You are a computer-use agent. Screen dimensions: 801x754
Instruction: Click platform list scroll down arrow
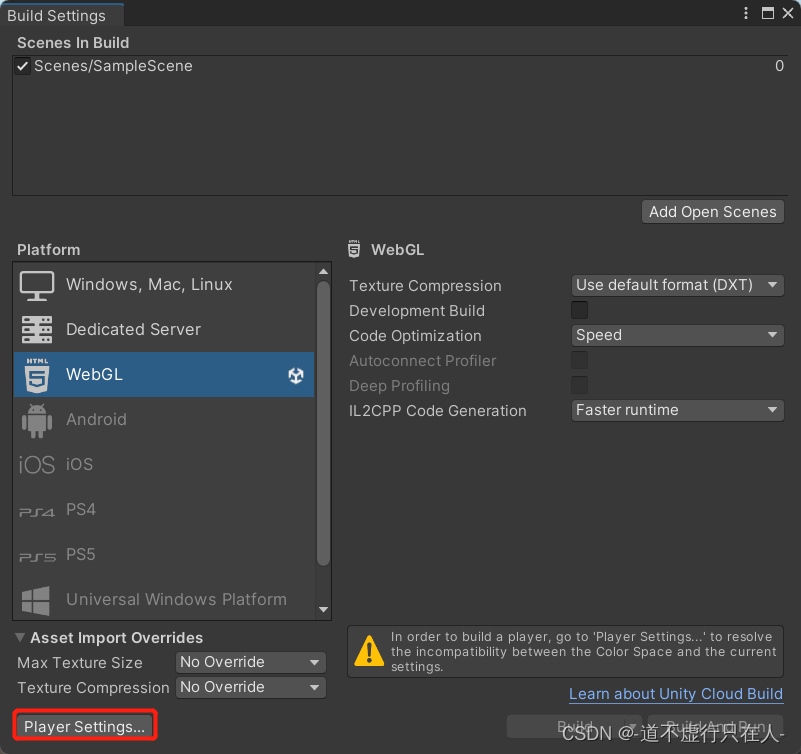[323, 609]
